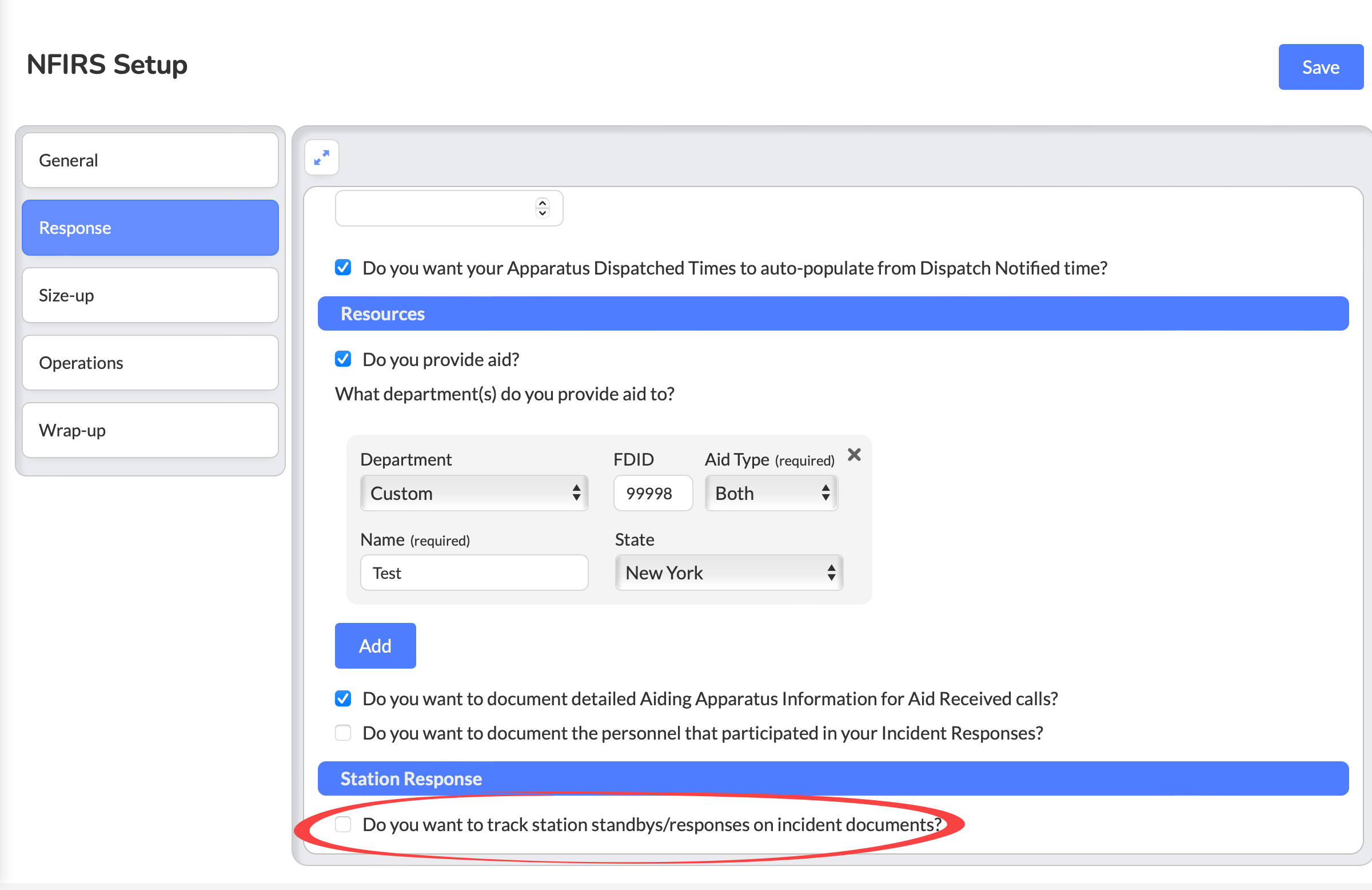Click the Station Response section header
The width and height of the screenshot is (1372, 890).
point(832,778)
